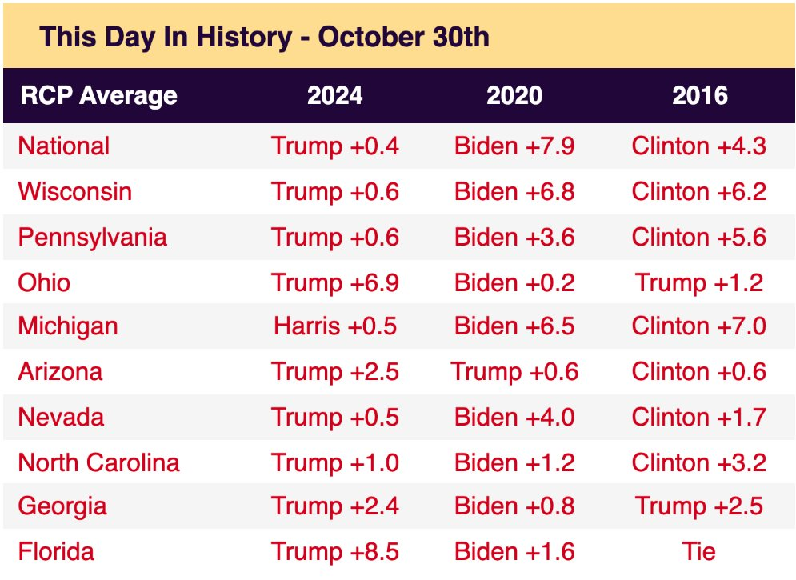Viewport: 796px width, 580px height.
Task: Click Trump +8.5 Florida 2024 value
Action: click(x=335, y=552)
